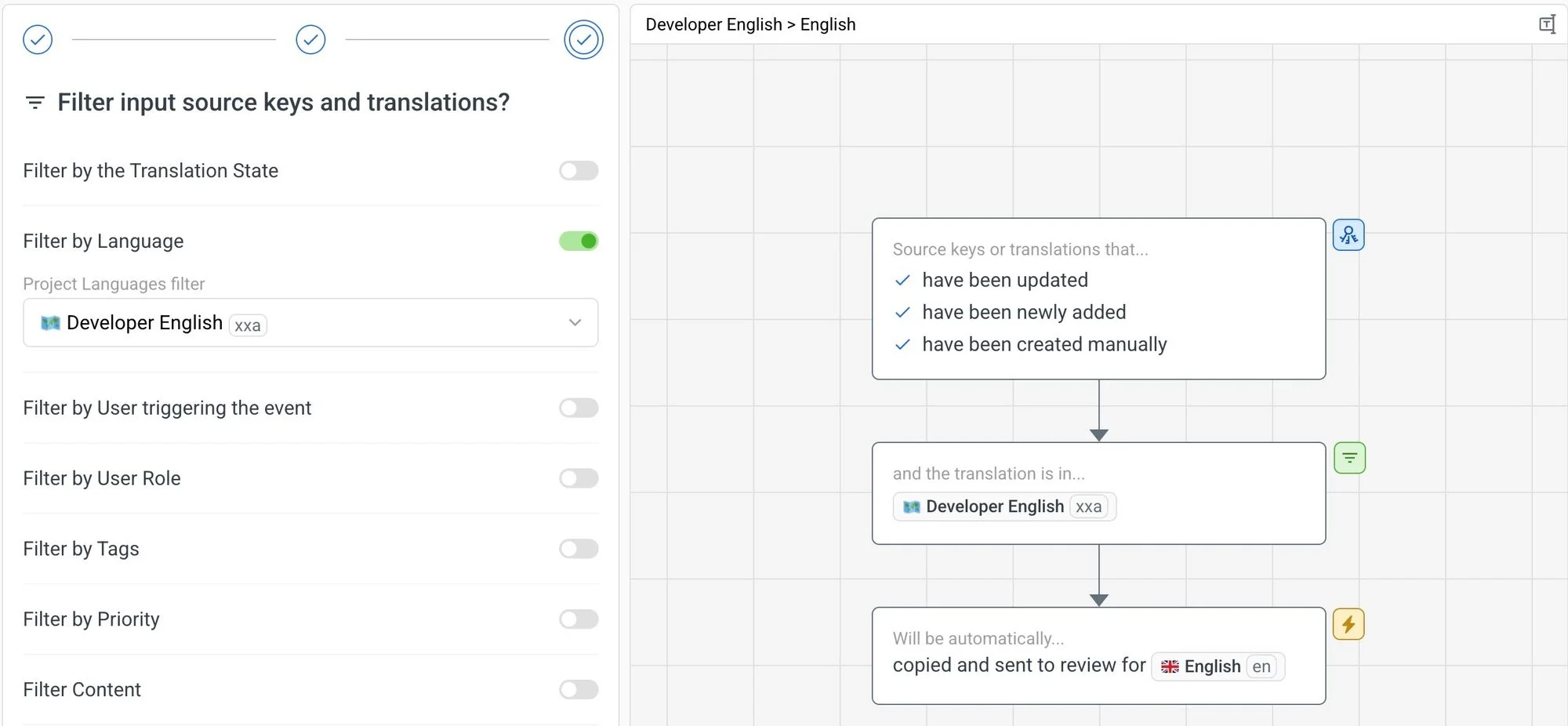Viewport: 1568px width, 726px height.
Task: Turn on Filter by User triggering the event
Action: [579, 408]
